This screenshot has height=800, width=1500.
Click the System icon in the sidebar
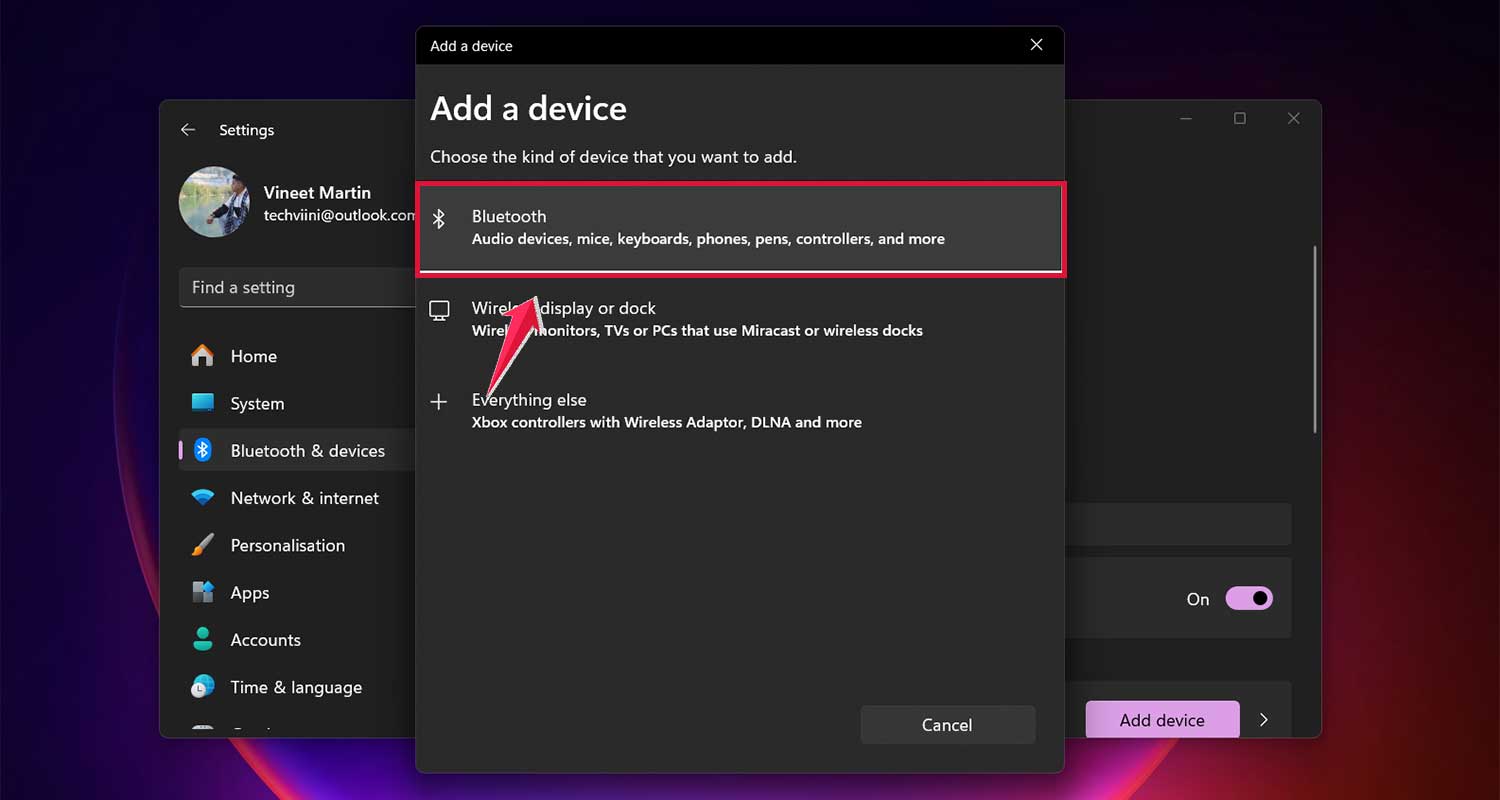[203, 403]
